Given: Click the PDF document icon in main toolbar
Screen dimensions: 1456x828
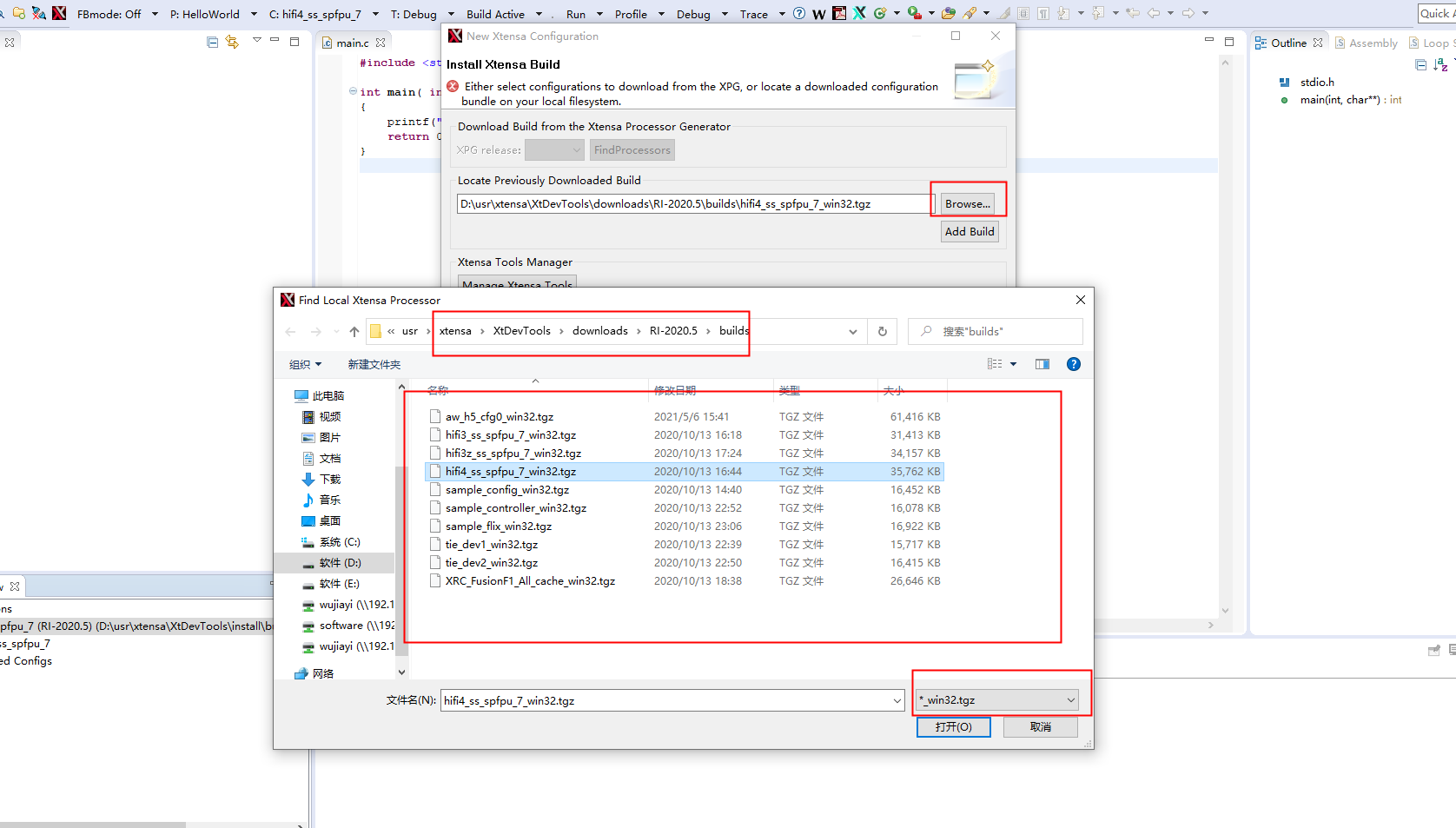Looking at the screenshot, I should pos(839,13).
